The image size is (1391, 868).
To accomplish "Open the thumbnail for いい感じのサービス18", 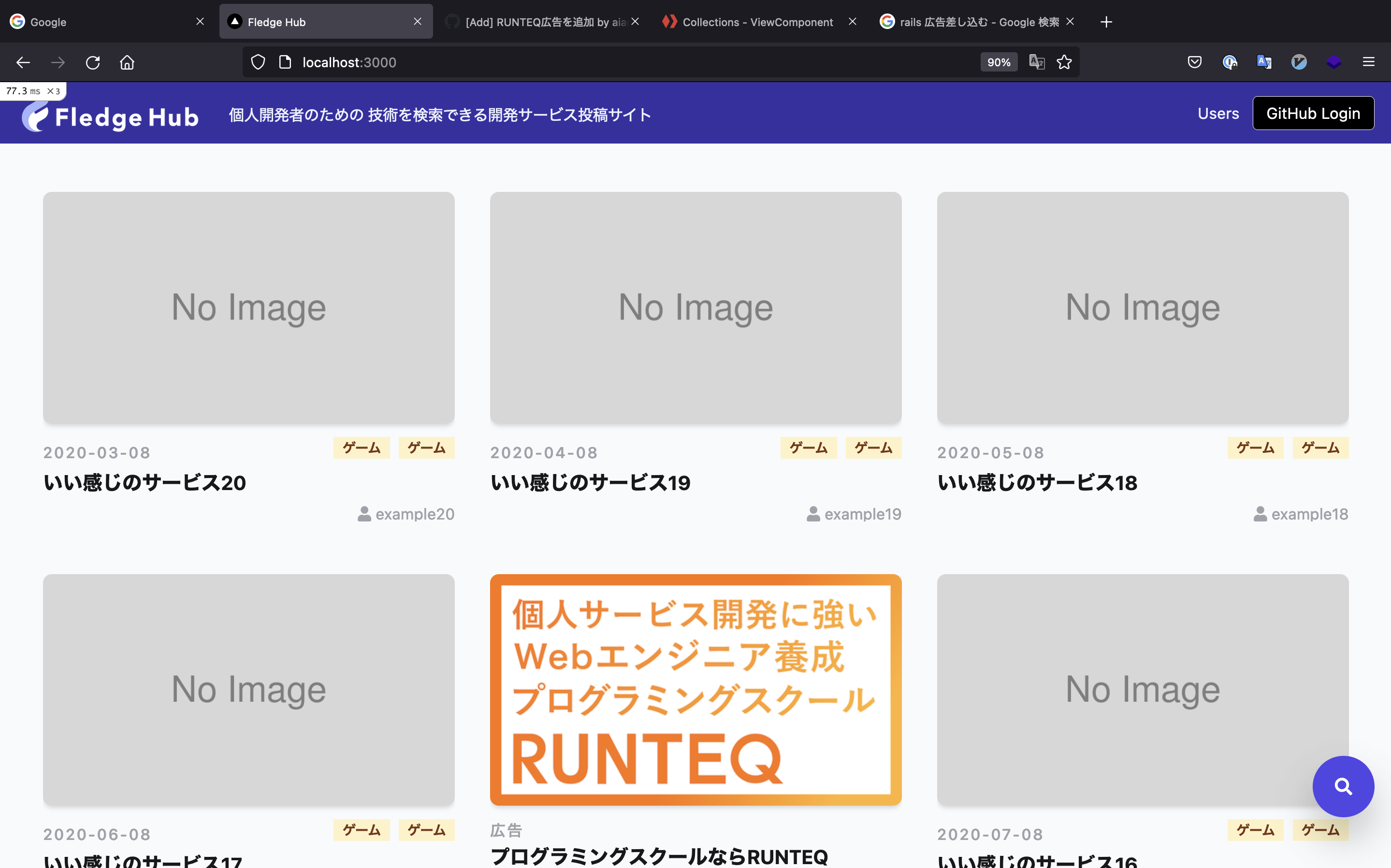I will [1143, 308].
